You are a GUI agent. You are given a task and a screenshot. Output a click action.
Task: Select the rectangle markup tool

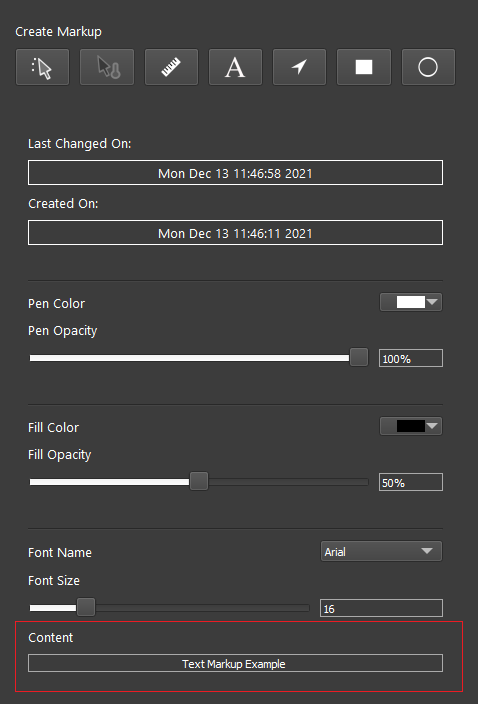364,67
